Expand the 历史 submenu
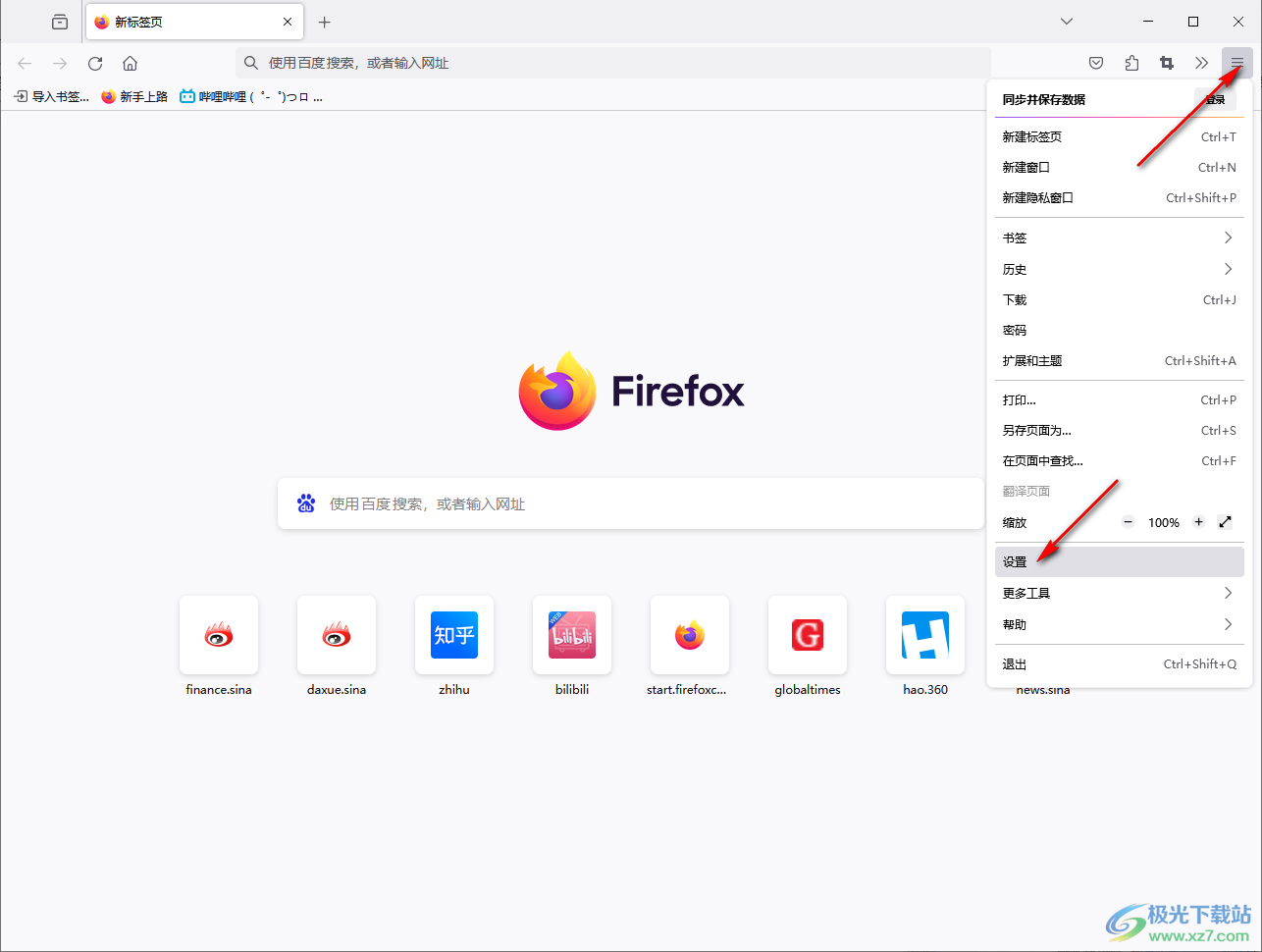 [x=1119, y=270]
